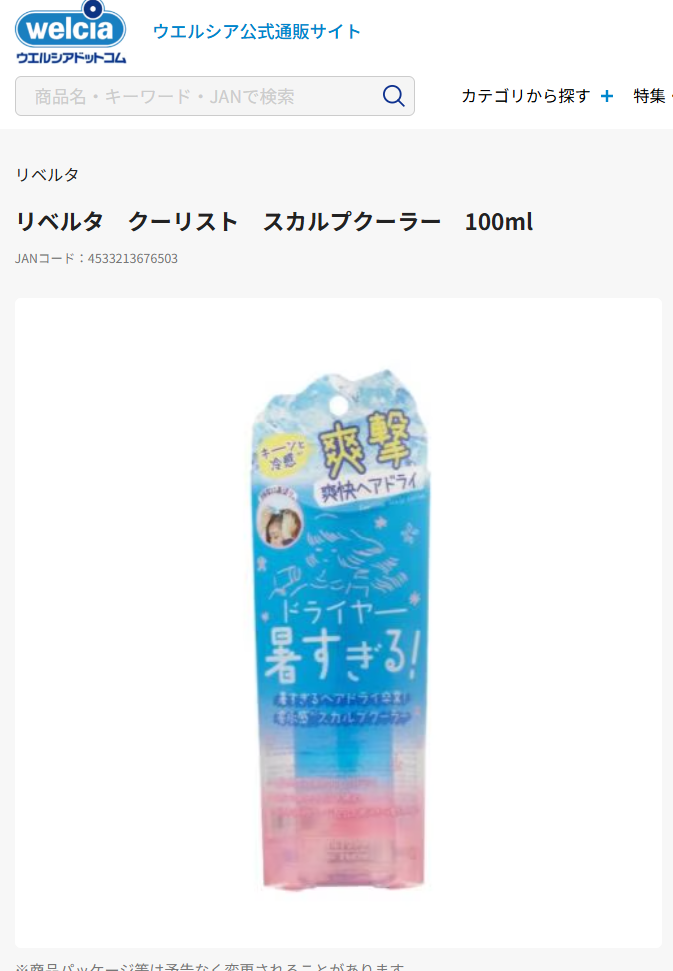Open the ウエルシア公式通販サイト link
Image resolution: width=673 pixels, height=971 pixels.
point(257,32)
